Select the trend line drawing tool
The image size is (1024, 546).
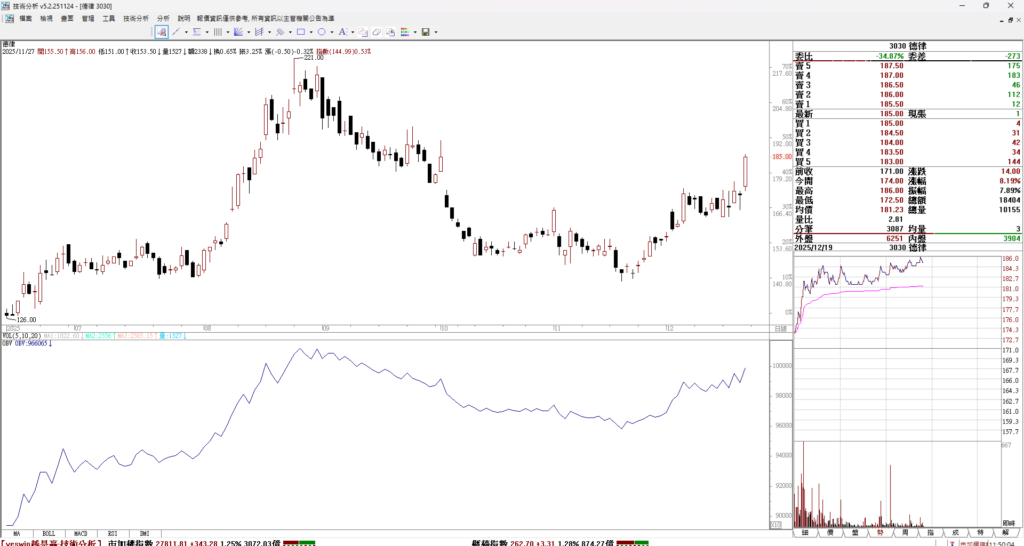pyautogui.click(x=176, y=32)
